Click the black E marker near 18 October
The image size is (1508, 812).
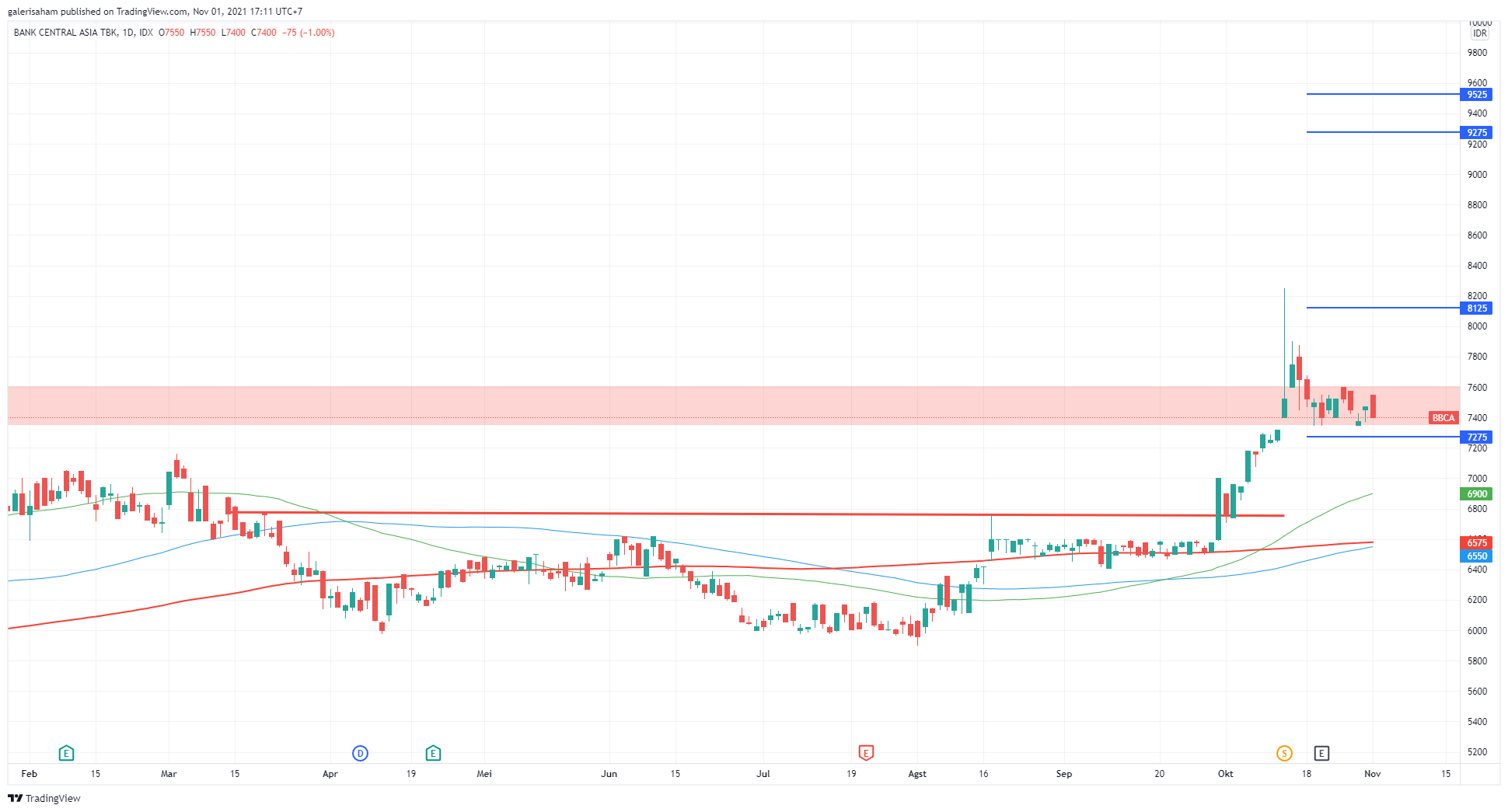coord(1321,753)
